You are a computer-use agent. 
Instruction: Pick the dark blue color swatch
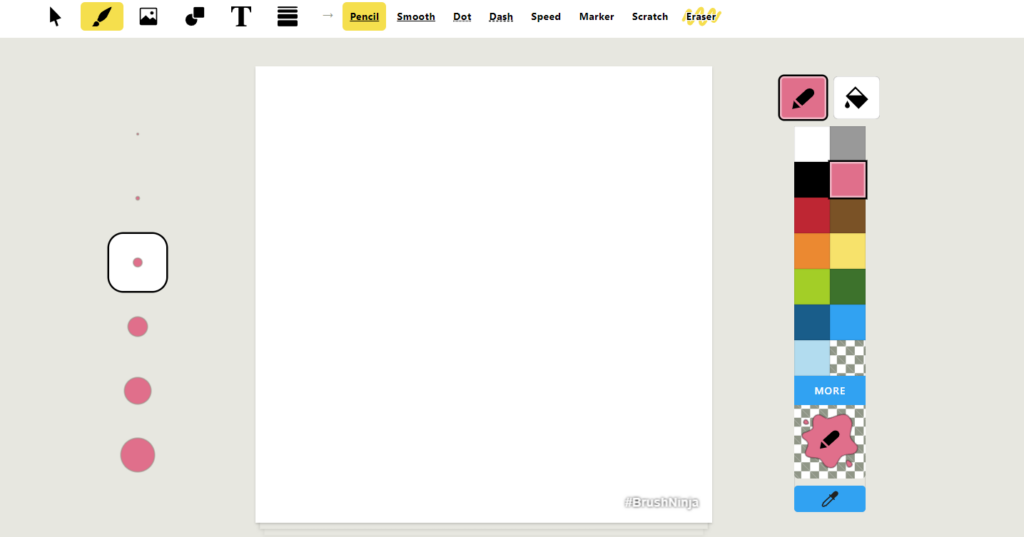coord(812,323)
